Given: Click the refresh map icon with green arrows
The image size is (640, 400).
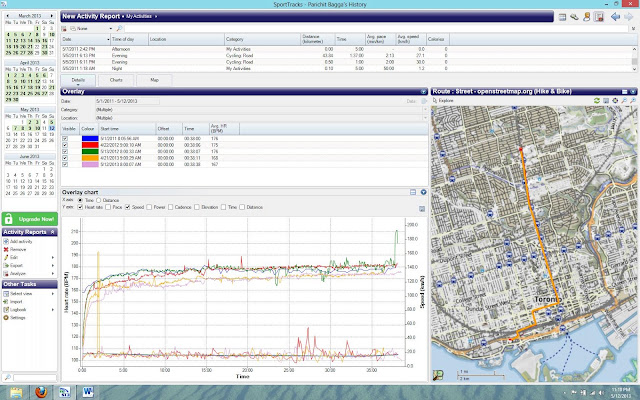Looking at the screenshot, I should pos(597,100).
